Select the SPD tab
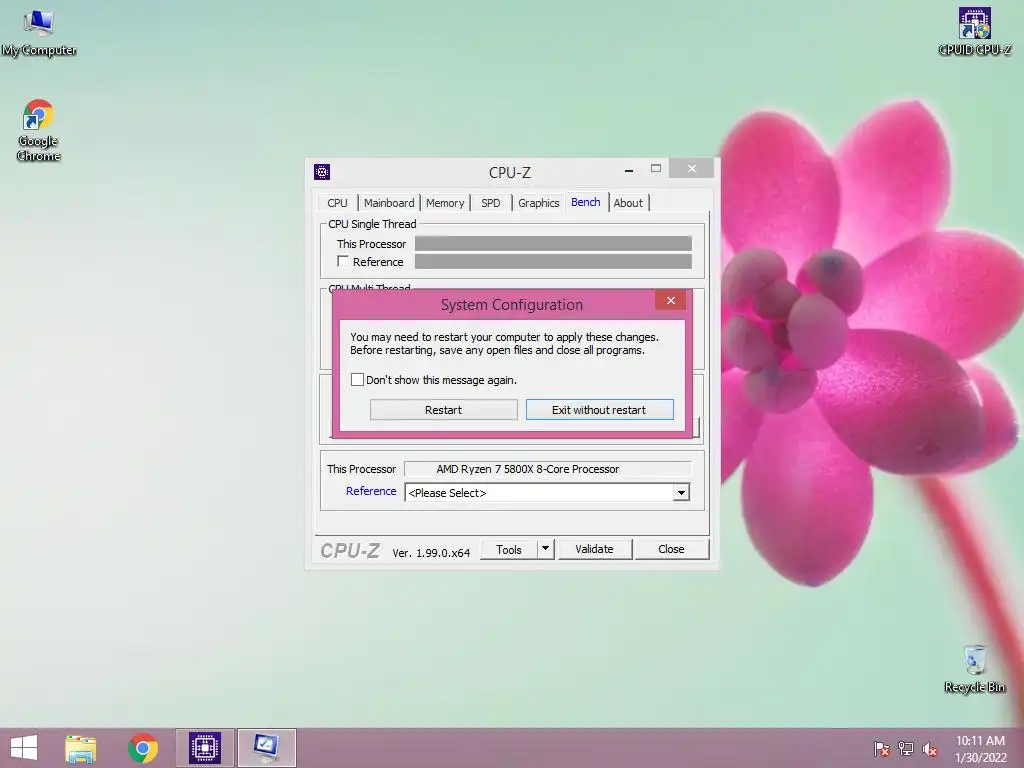The image size is (1024, 768). tap(490, 203)
